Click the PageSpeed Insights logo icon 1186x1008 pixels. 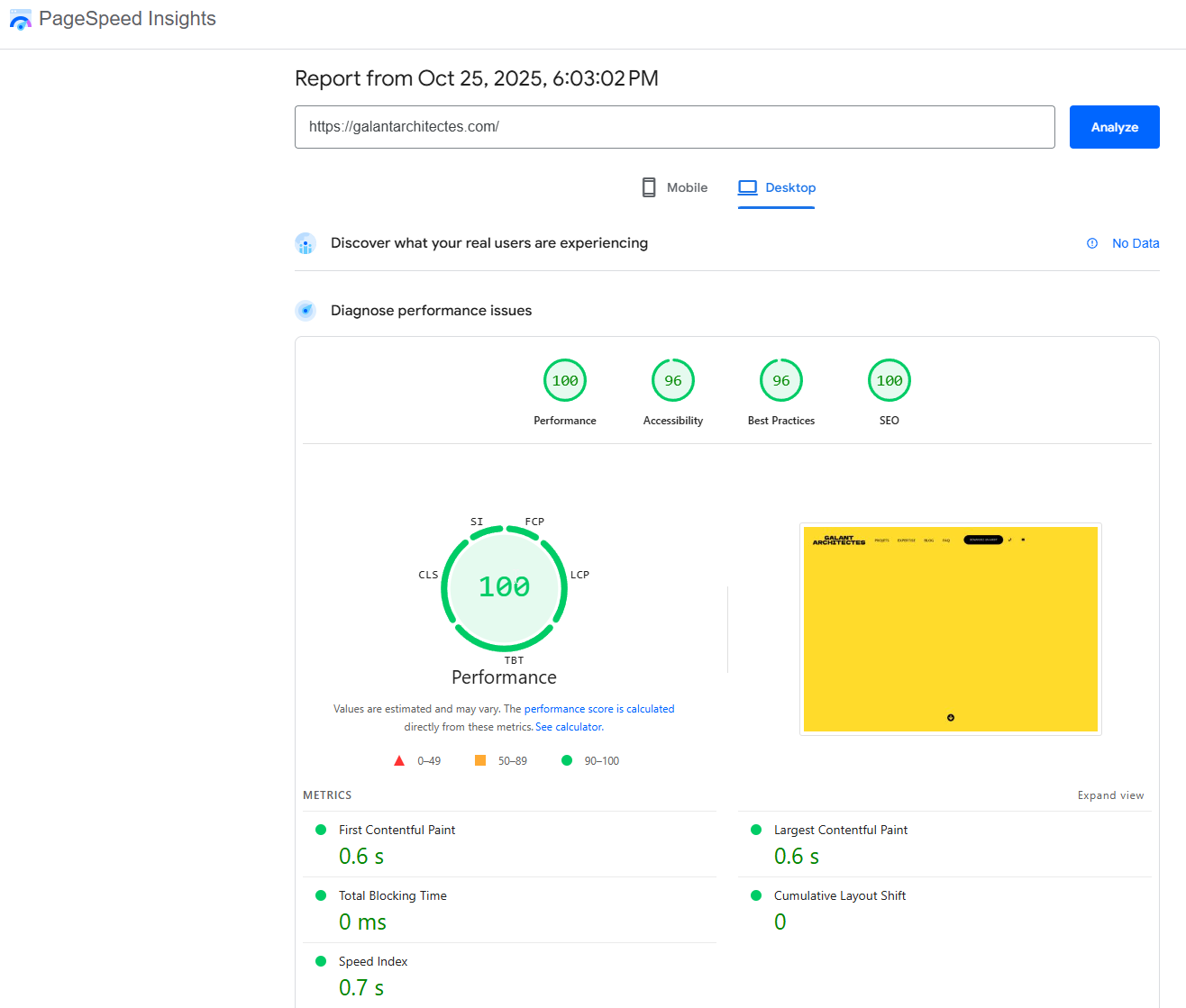click(x=21, y=20)
